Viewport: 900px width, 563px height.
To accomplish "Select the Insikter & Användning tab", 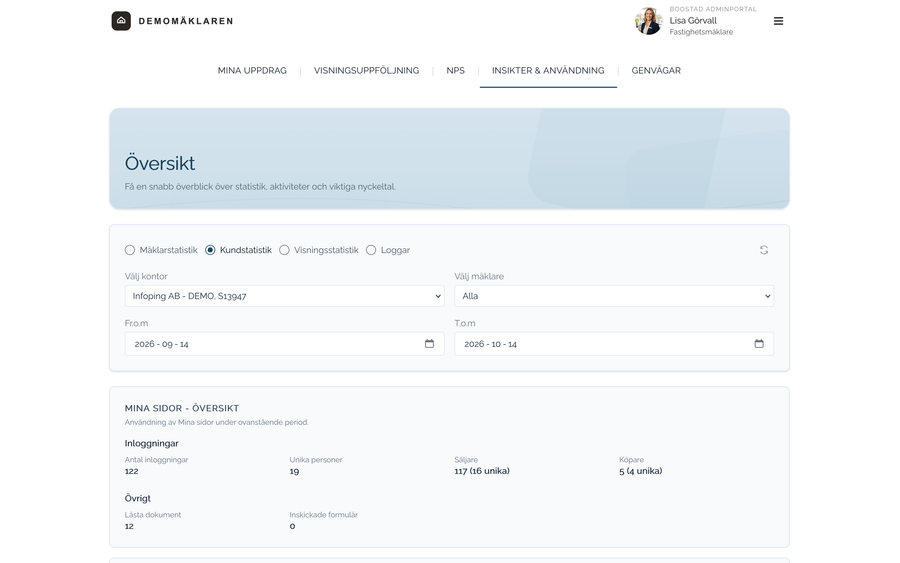I will click(x=548, y=71).
